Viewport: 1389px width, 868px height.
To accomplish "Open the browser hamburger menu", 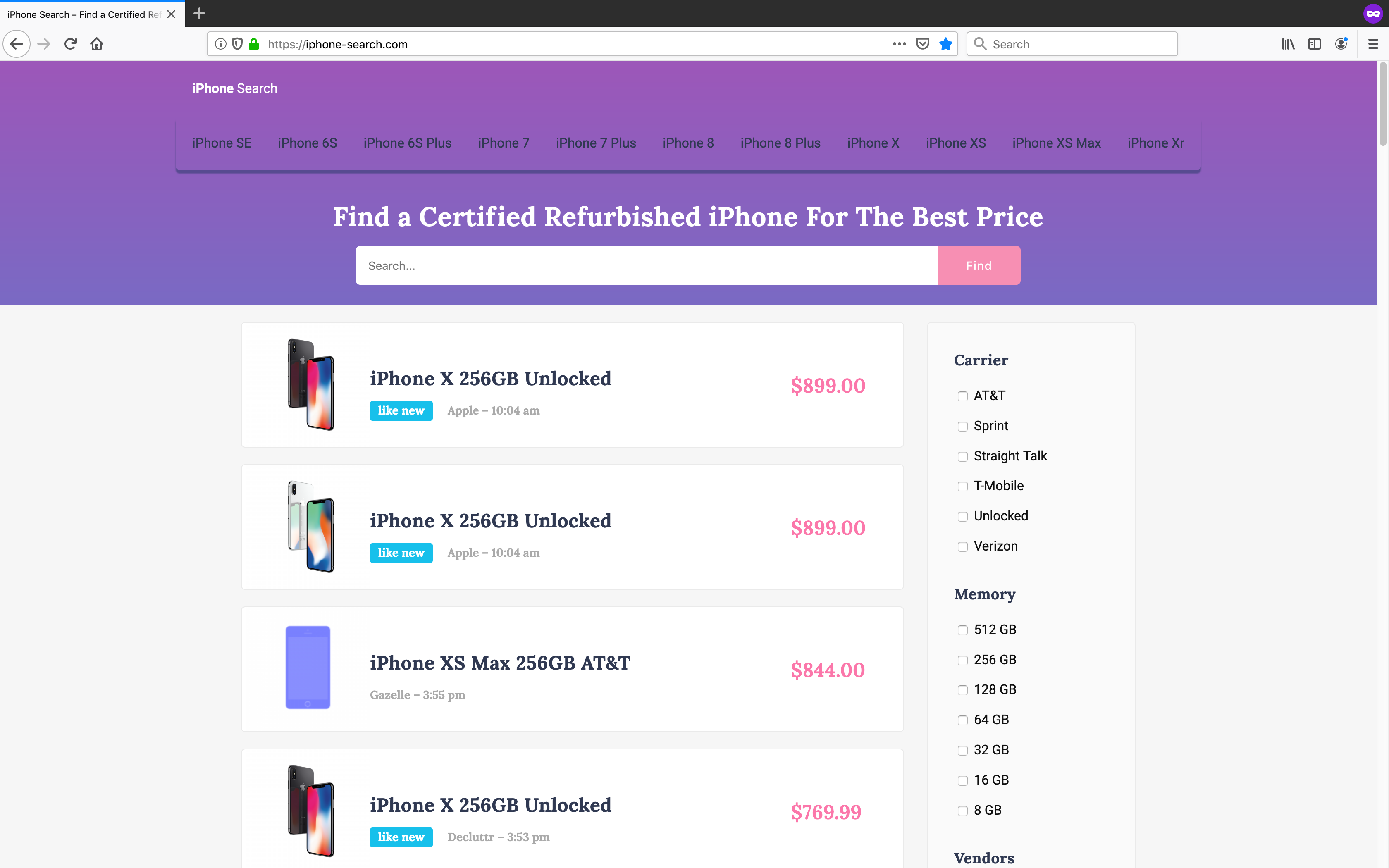I will tap(1374, 44).
